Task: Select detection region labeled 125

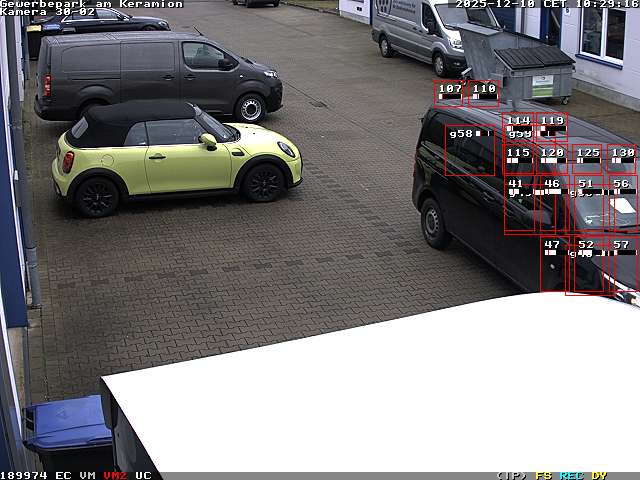Action: (587, 159)
